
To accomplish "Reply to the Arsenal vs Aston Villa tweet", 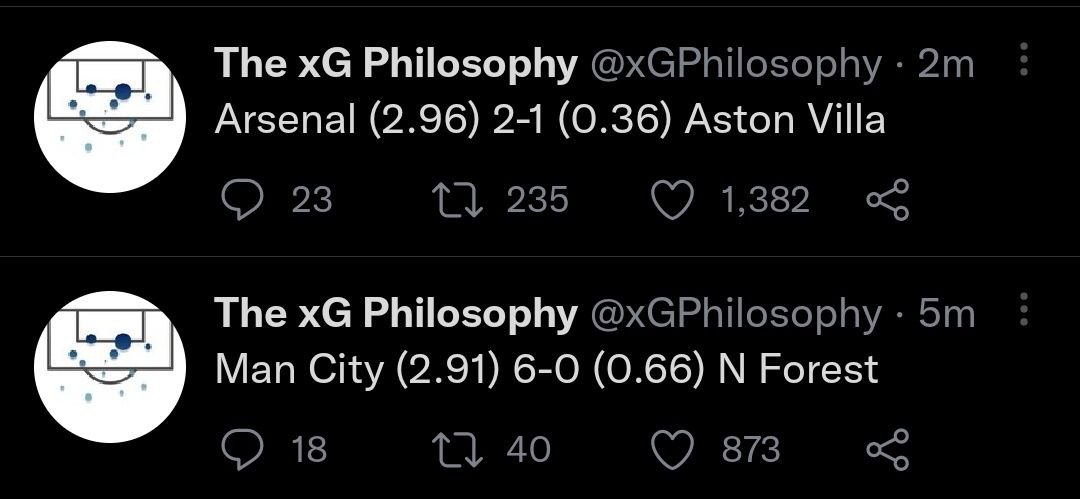I will point(241,200).
